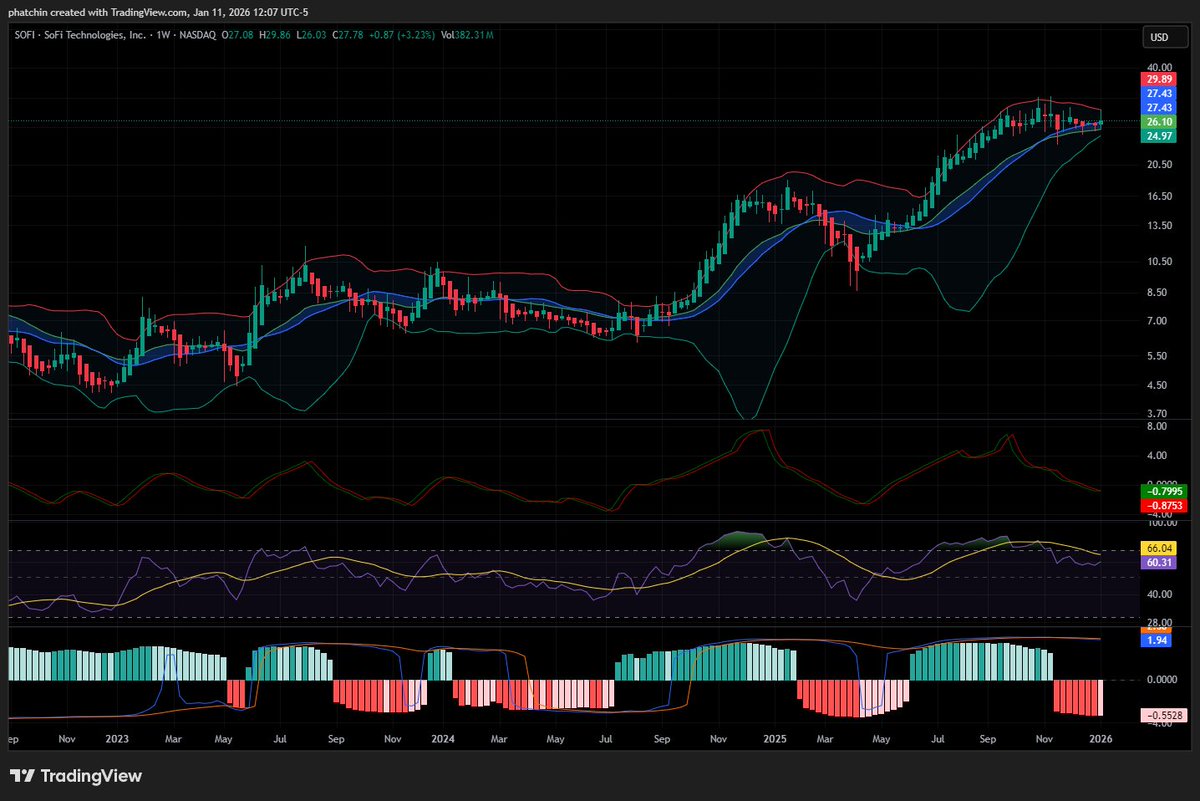Viewport: 1200px width, 801px height.
Task: Click the 16.50 price scale label
Action: [1159, 197]
